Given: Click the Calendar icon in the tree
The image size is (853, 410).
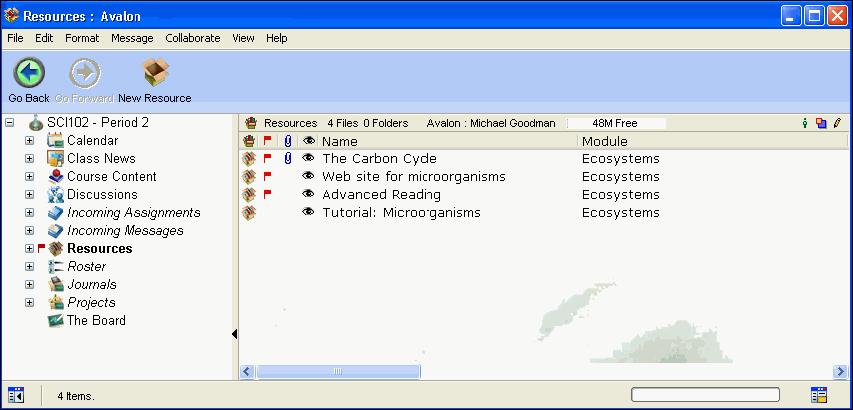Looking at the screenshot, I should pyautogui.click(x=56, y=141).
